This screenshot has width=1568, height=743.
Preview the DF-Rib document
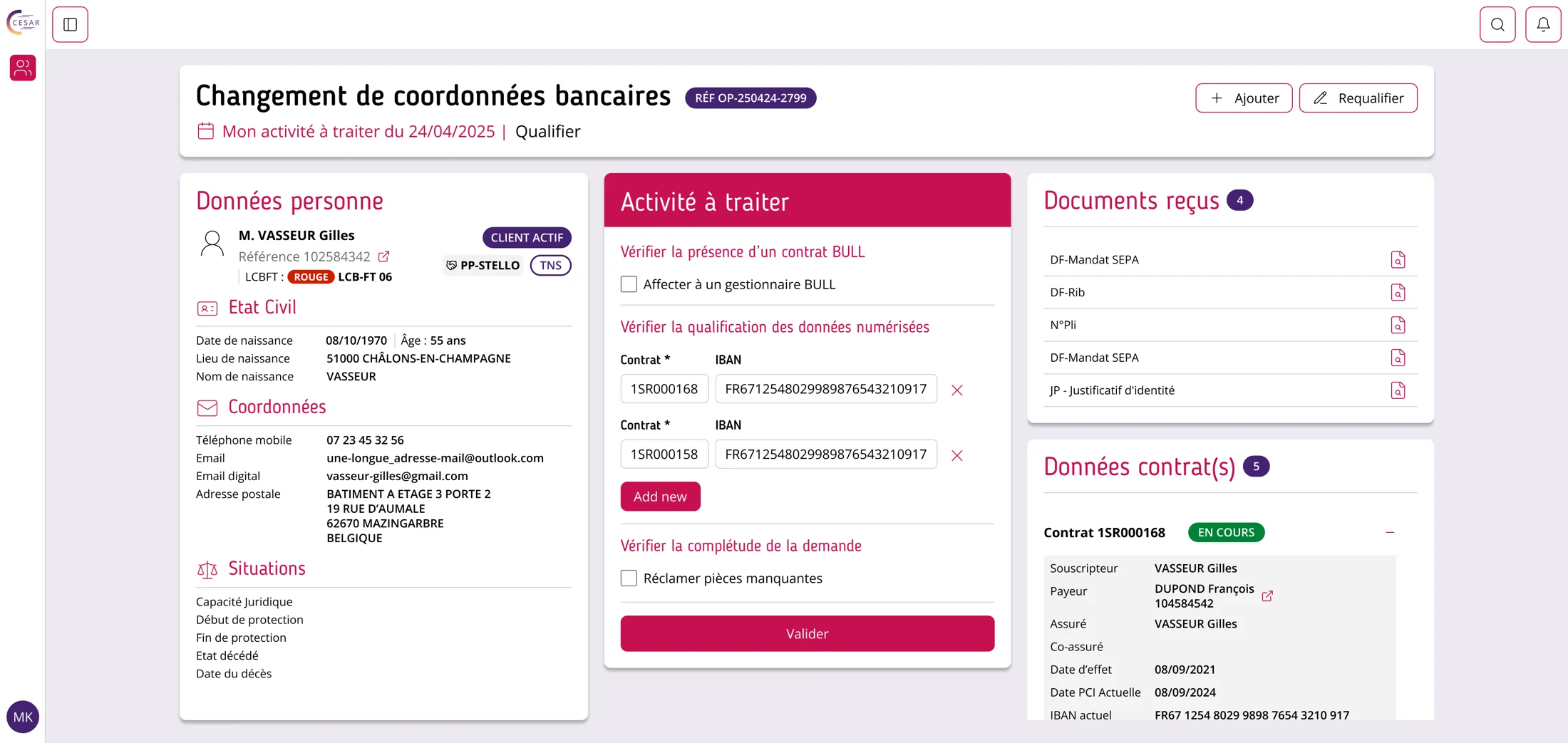1398,292
